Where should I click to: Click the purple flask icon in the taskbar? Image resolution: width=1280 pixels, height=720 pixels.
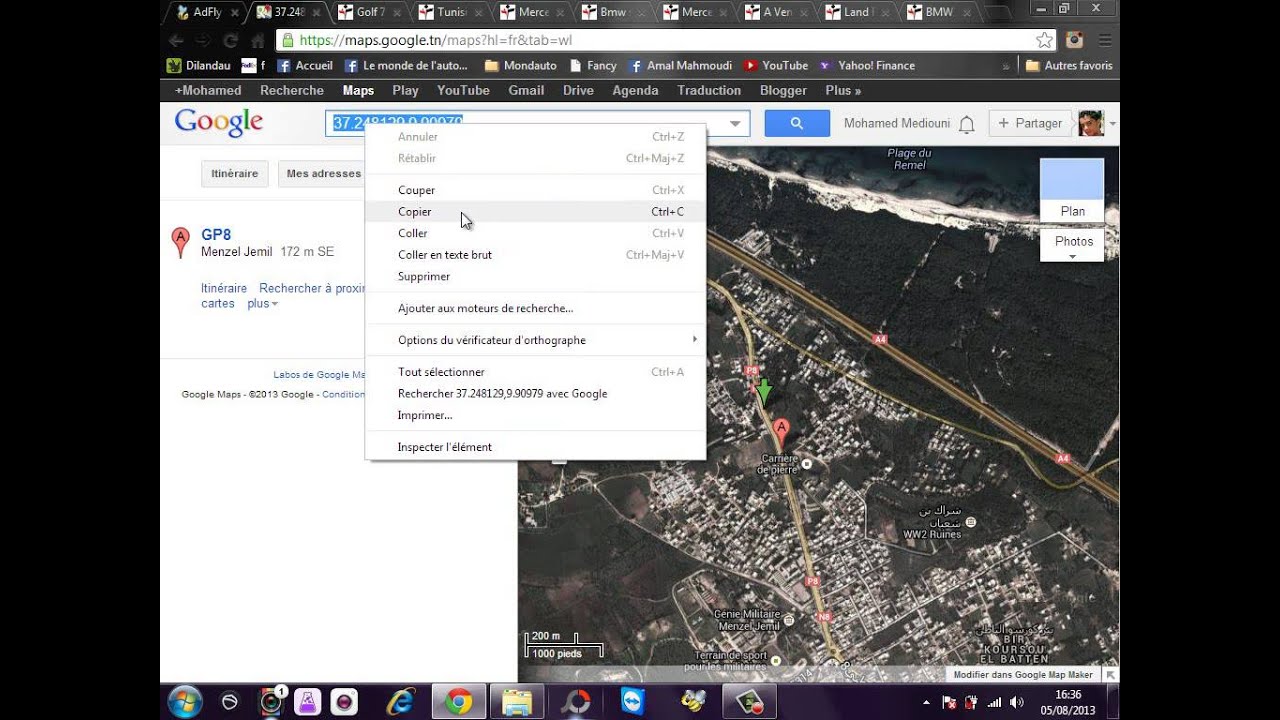[x=307, y=702]
